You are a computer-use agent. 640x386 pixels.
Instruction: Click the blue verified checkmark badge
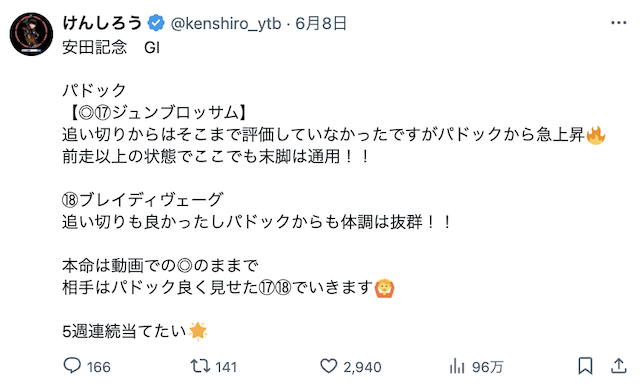156,23
